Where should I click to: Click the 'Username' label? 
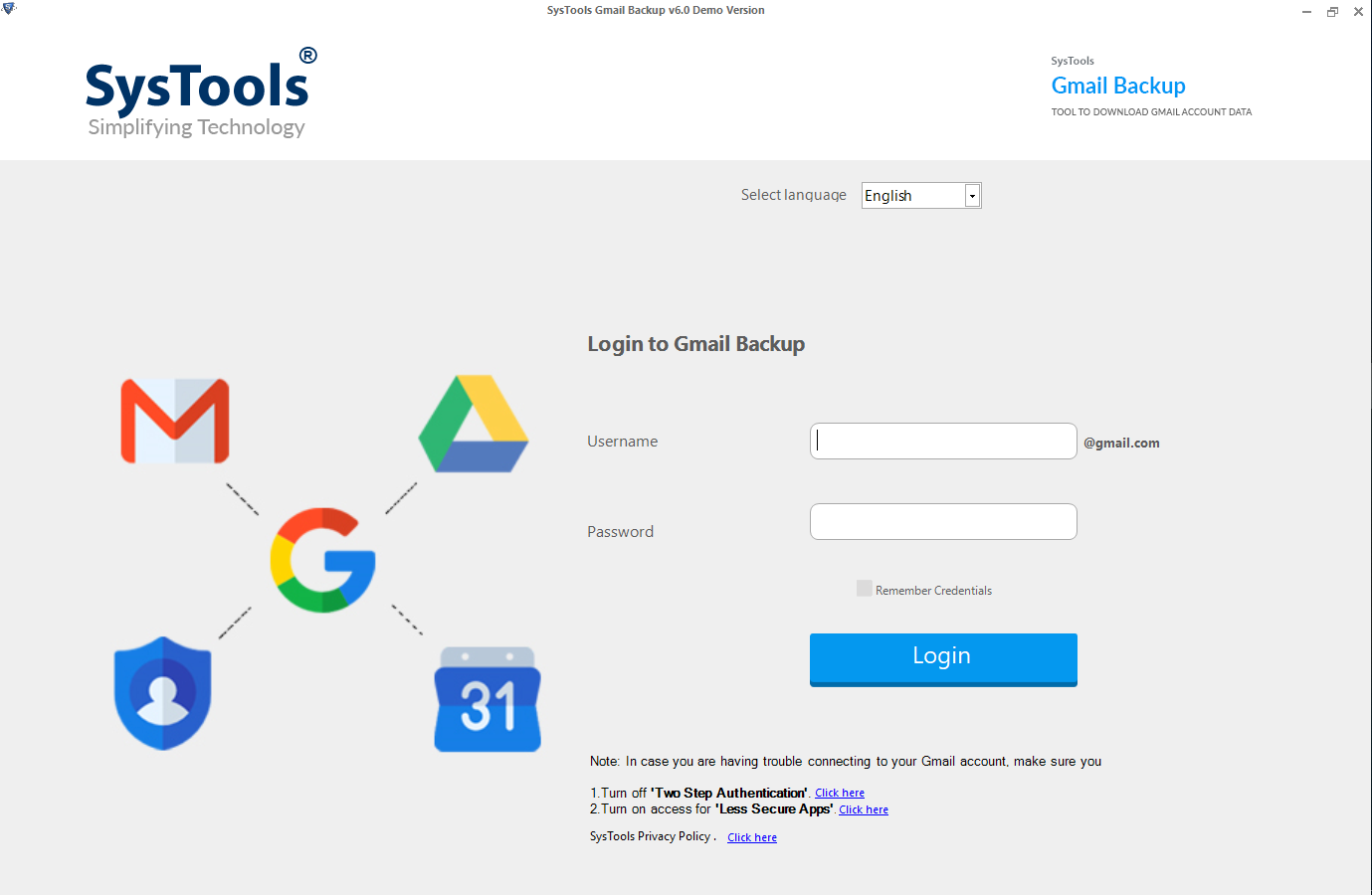coord(622,442)
